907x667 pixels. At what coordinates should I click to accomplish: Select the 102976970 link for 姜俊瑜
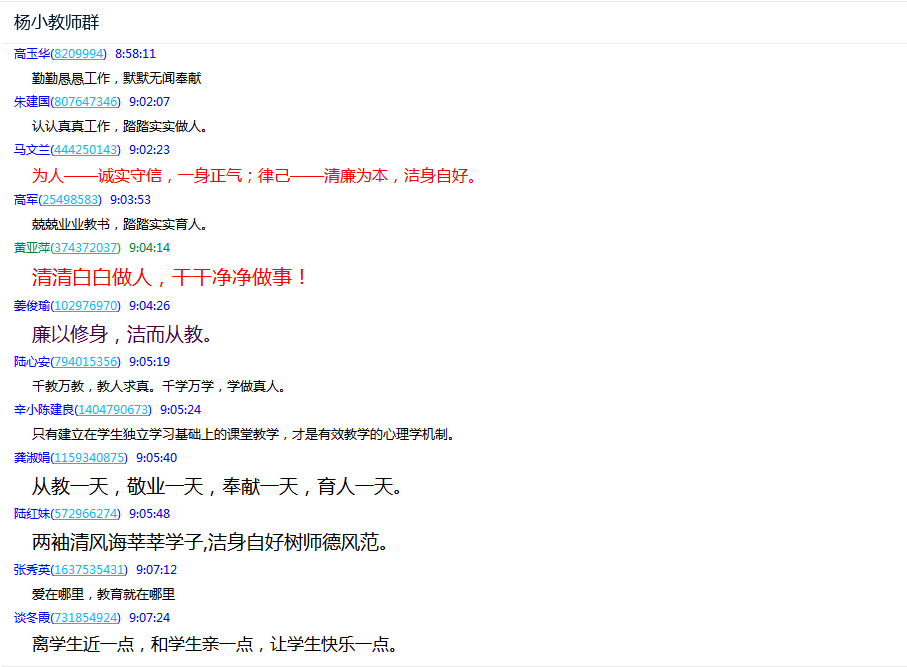pyautogui.click(x=85, y=306)
